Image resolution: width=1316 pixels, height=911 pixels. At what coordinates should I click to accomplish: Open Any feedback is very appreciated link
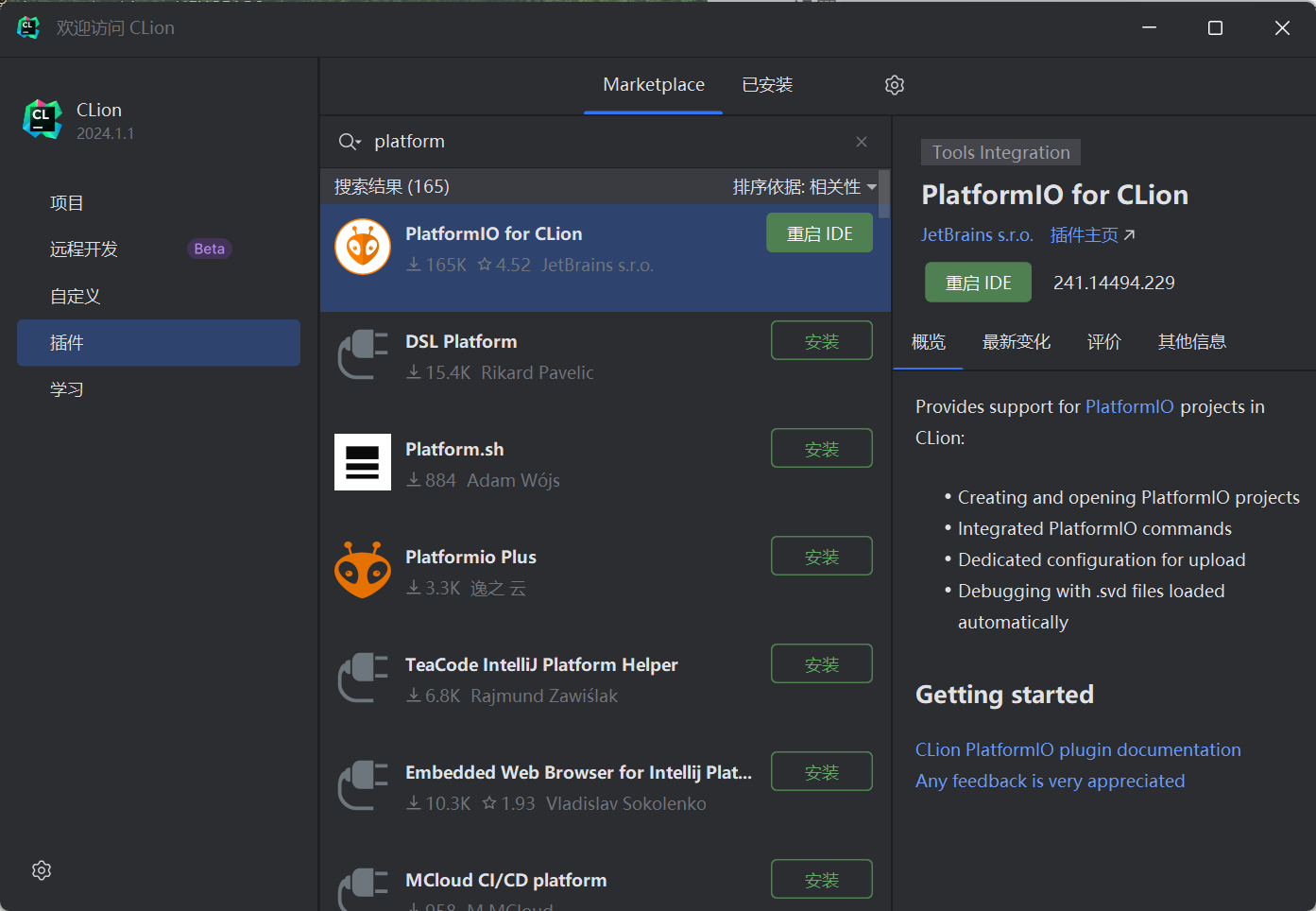tap(1050, 782)
